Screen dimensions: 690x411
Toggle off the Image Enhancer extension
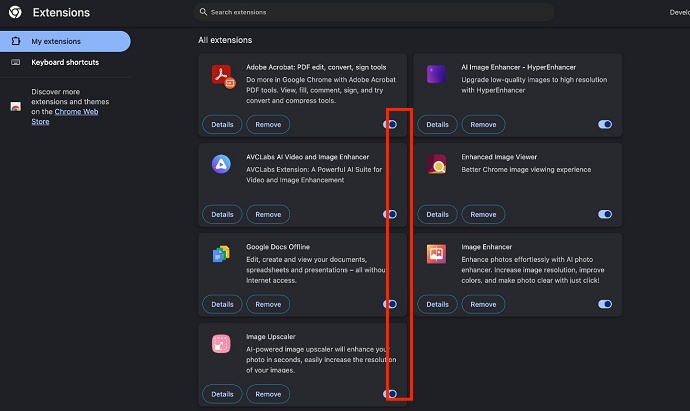605,304
